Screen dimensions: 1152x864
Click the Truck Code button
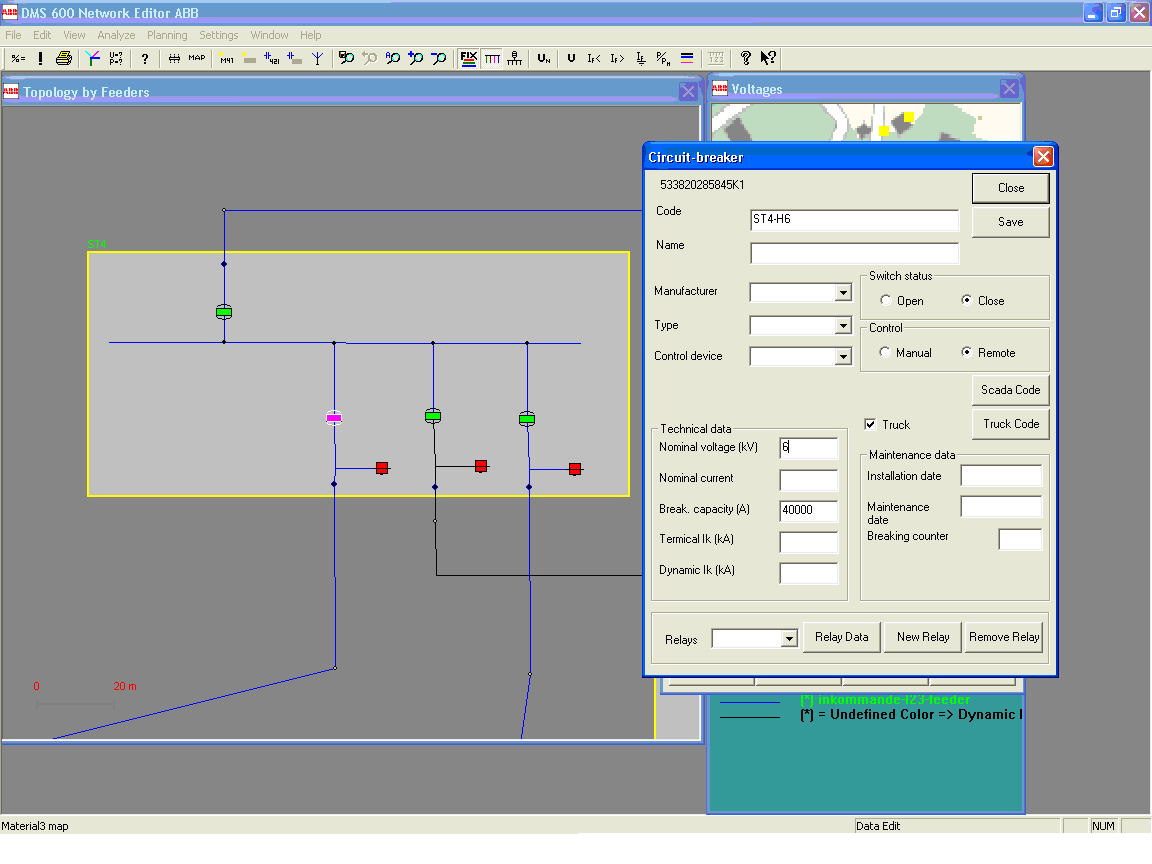click(x=1010, y=424)
